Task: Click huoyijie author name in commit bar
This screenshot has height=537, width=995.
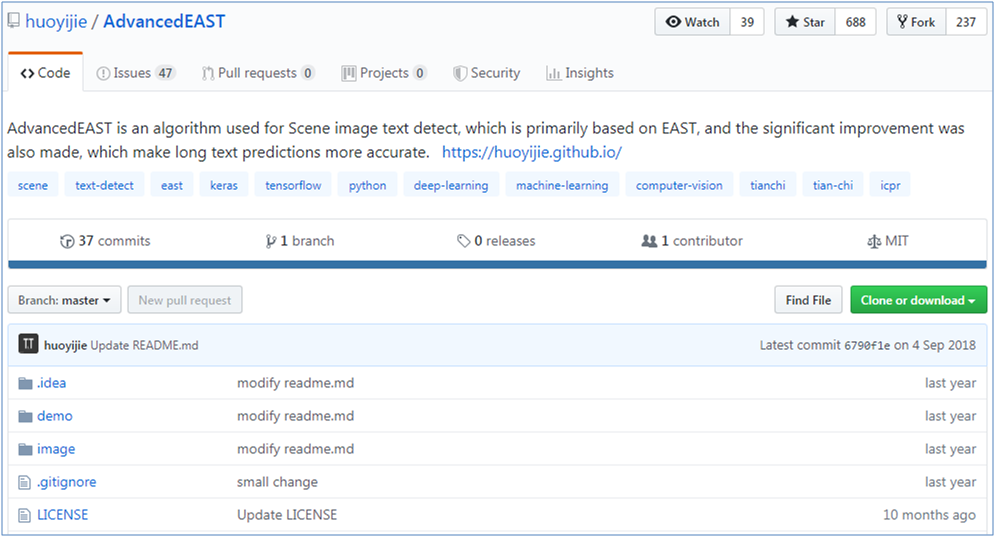Action: point(65,345)
